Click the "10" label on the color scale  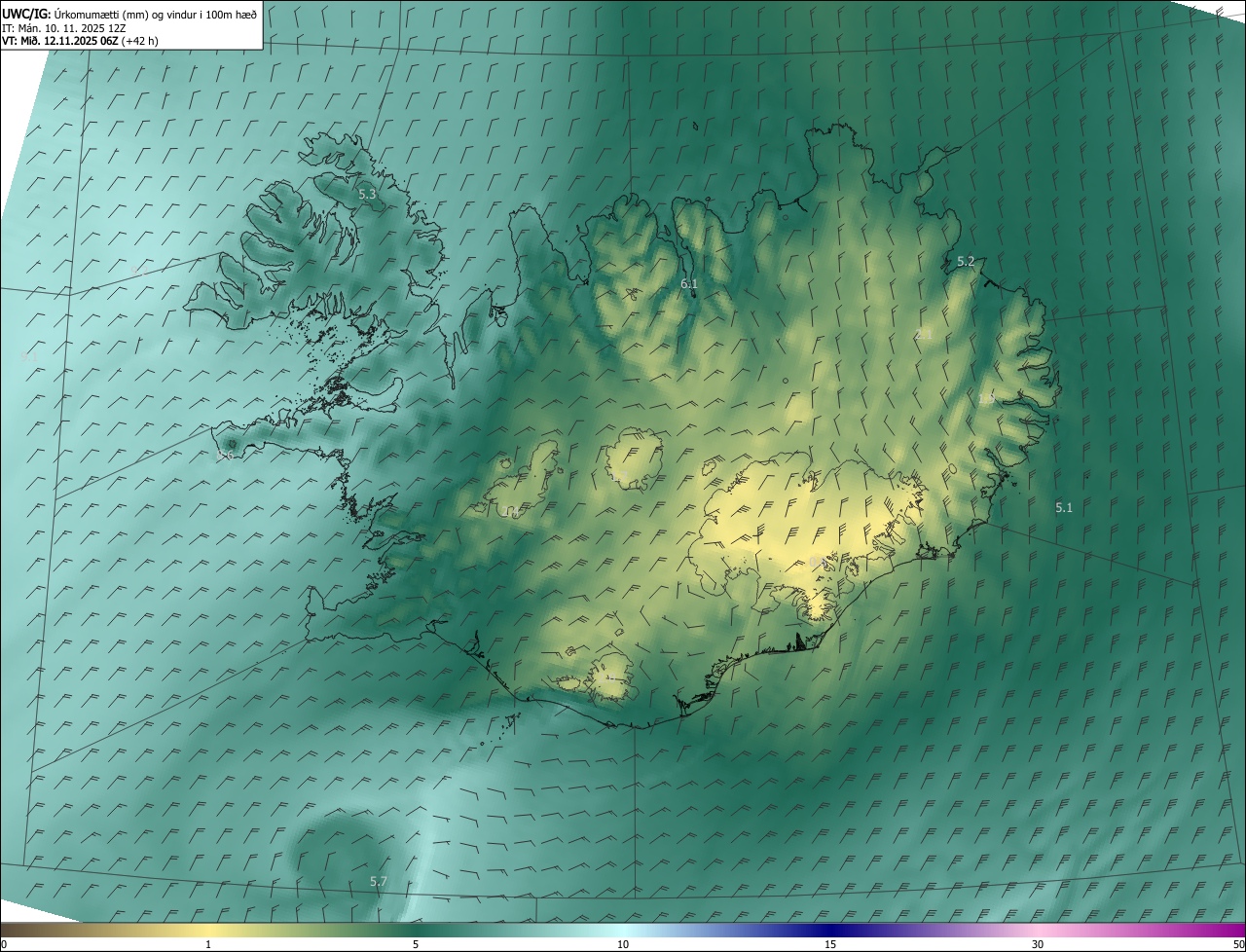(623, 945)
